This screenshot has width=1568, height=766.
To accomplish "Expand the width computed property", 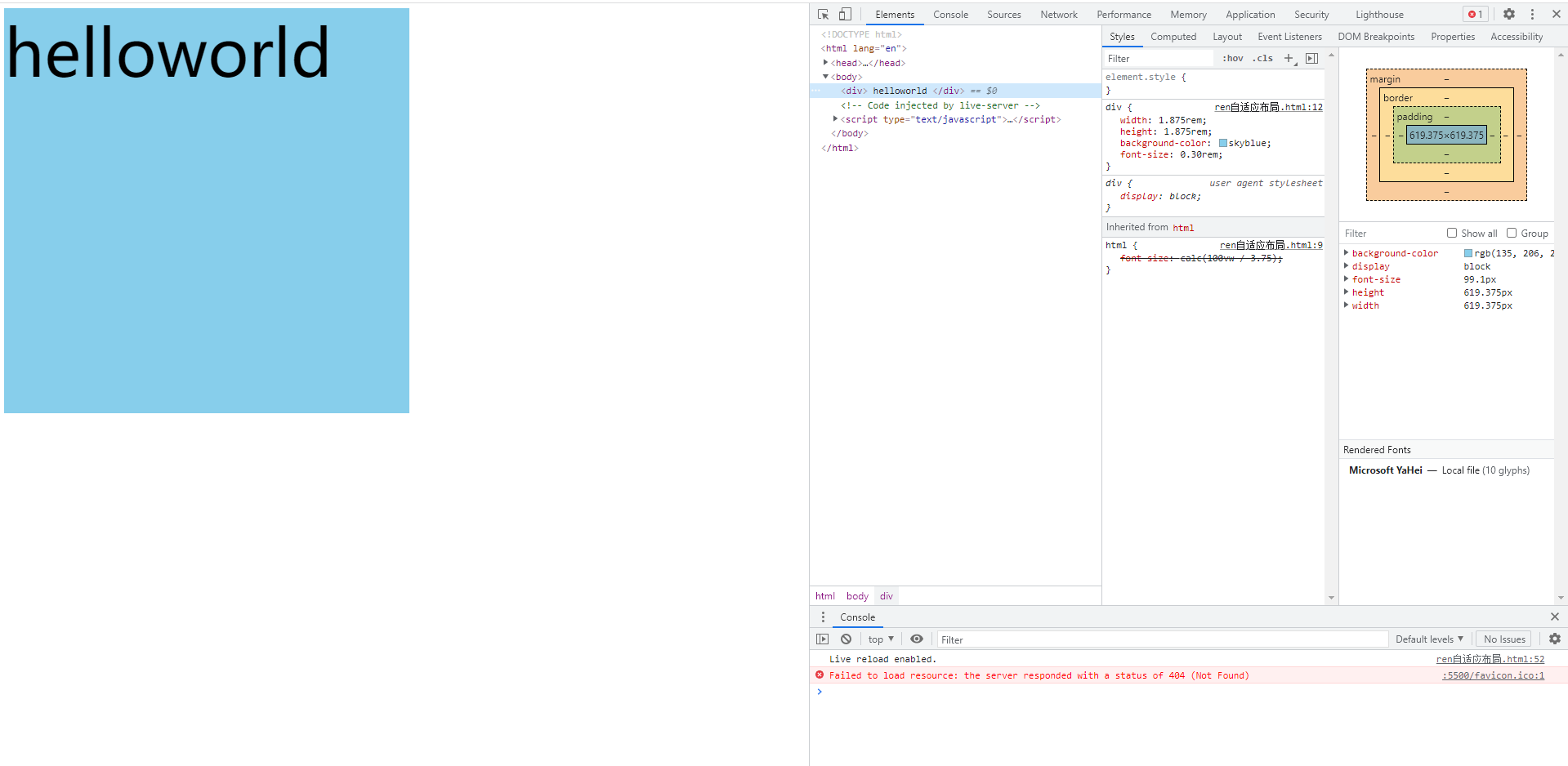I will point(1347,305).
